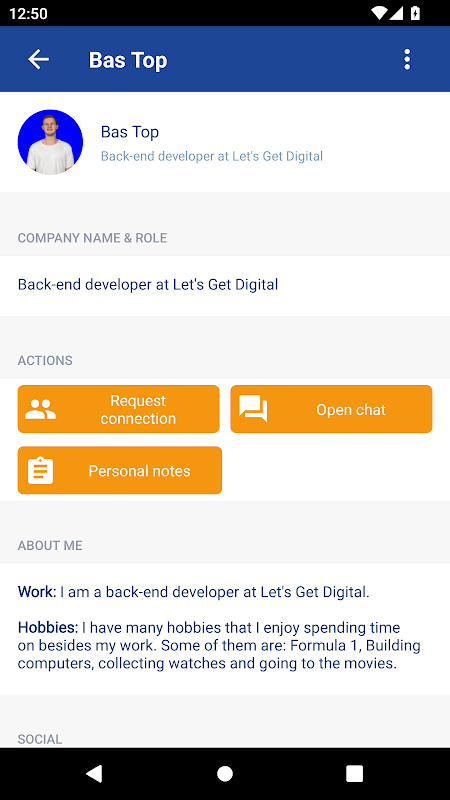This screenshot has width=450, height=800.
Task: Select the Bas Top name in profile card
Action: coord(130,132)
